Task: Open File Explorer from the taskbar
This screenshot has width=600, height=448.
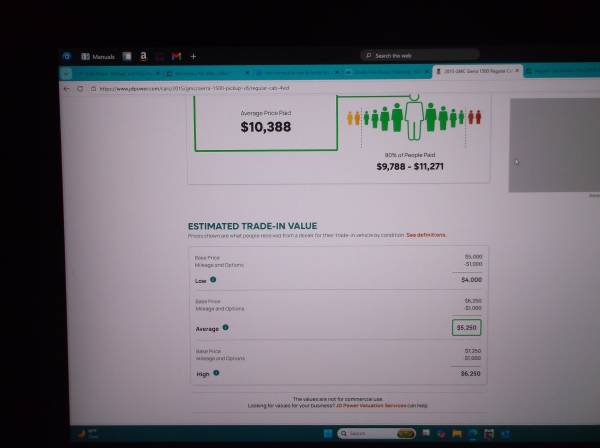Action: (x=457, y=434)
